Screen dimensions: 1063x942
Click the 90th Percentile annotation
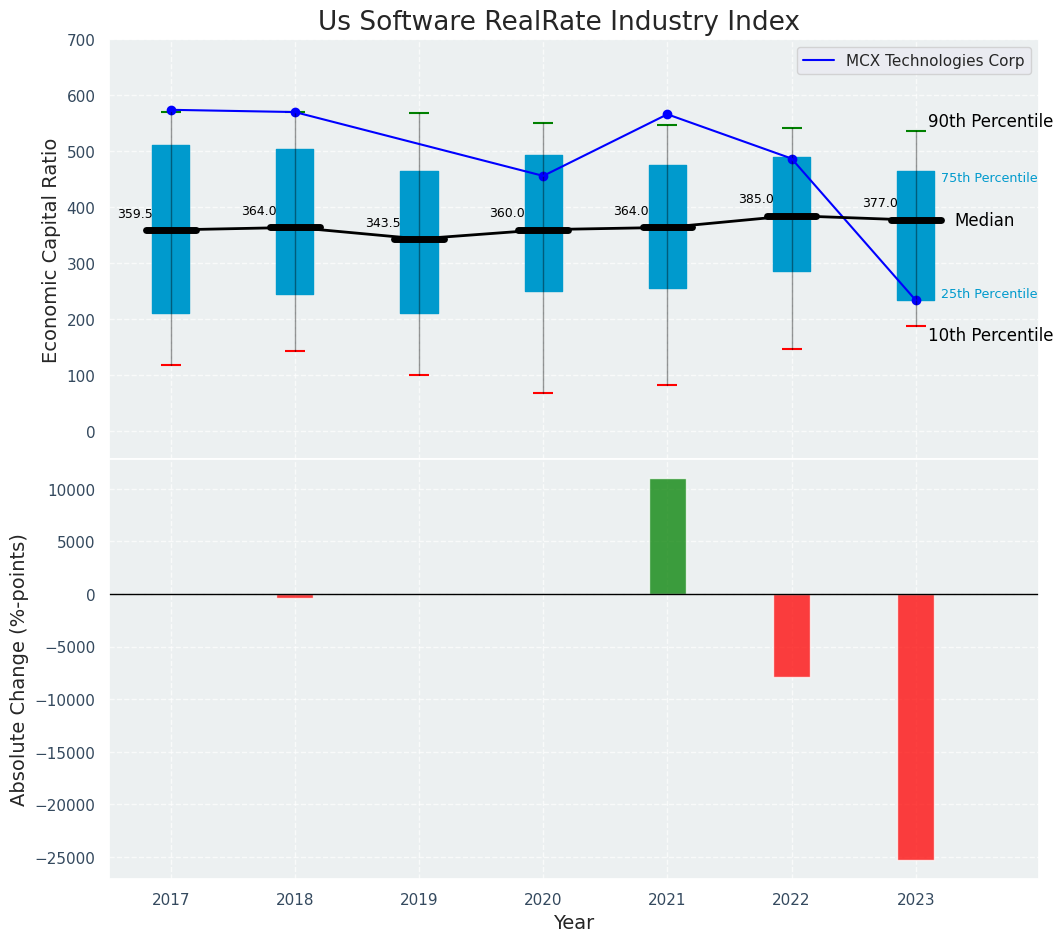coord(989,122)
